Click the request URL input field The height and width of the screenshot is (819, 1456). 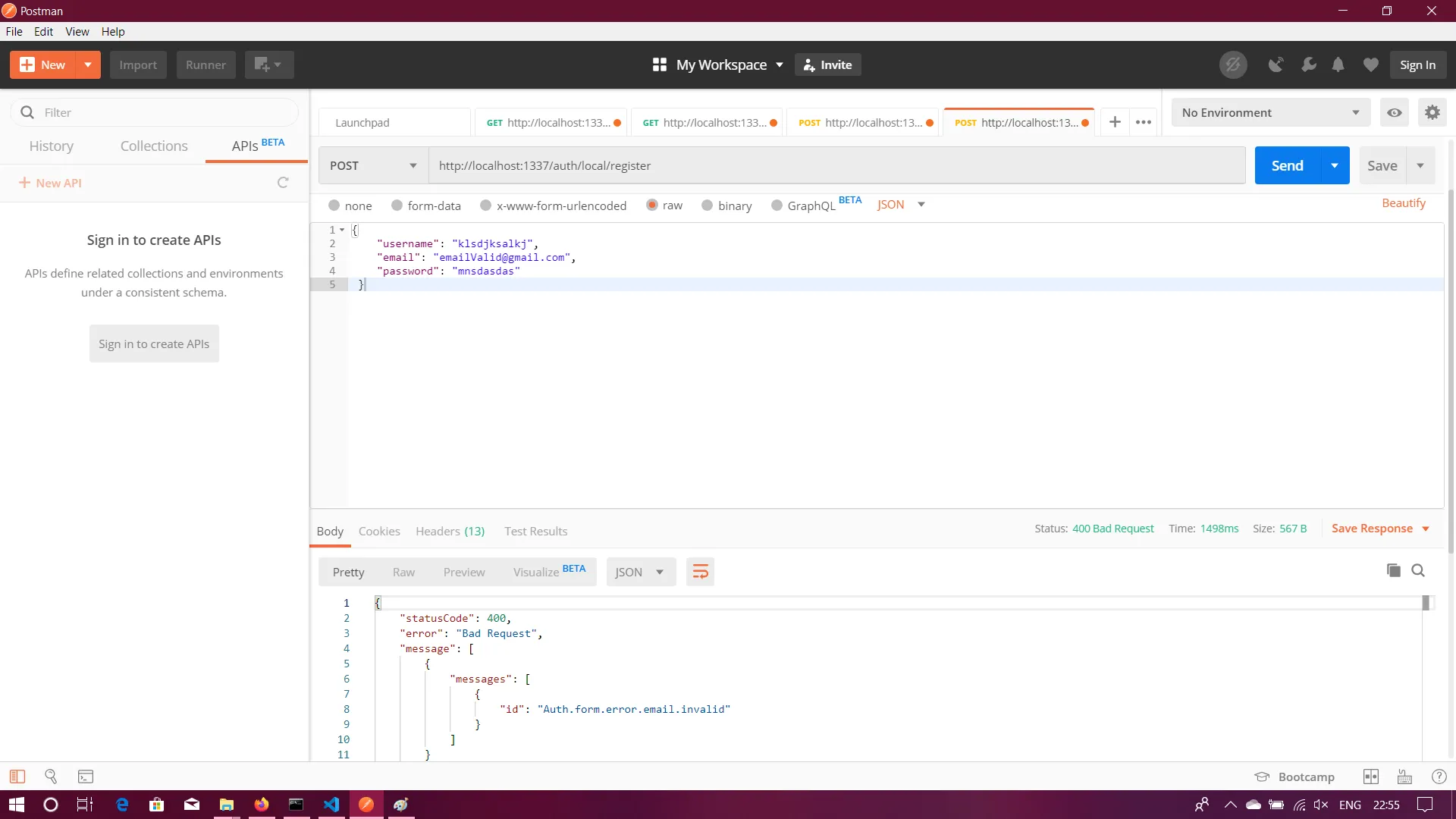834,165
